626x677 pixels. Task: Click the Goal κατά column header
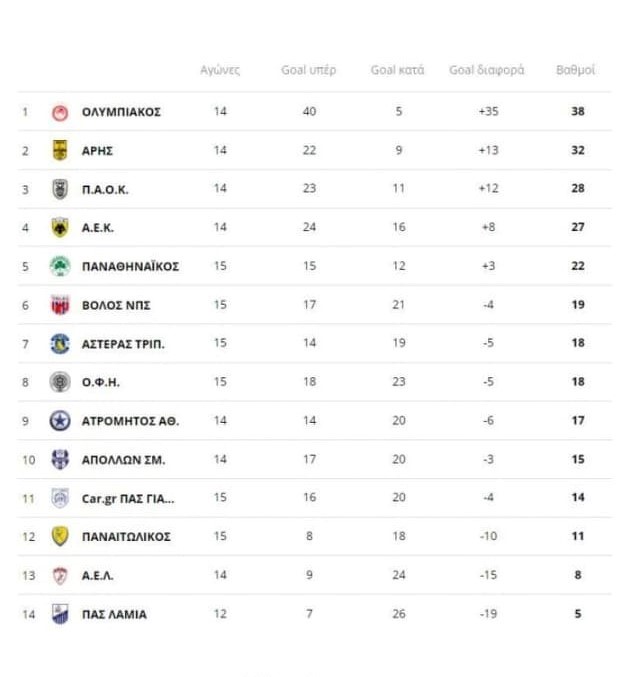(397, 70)
